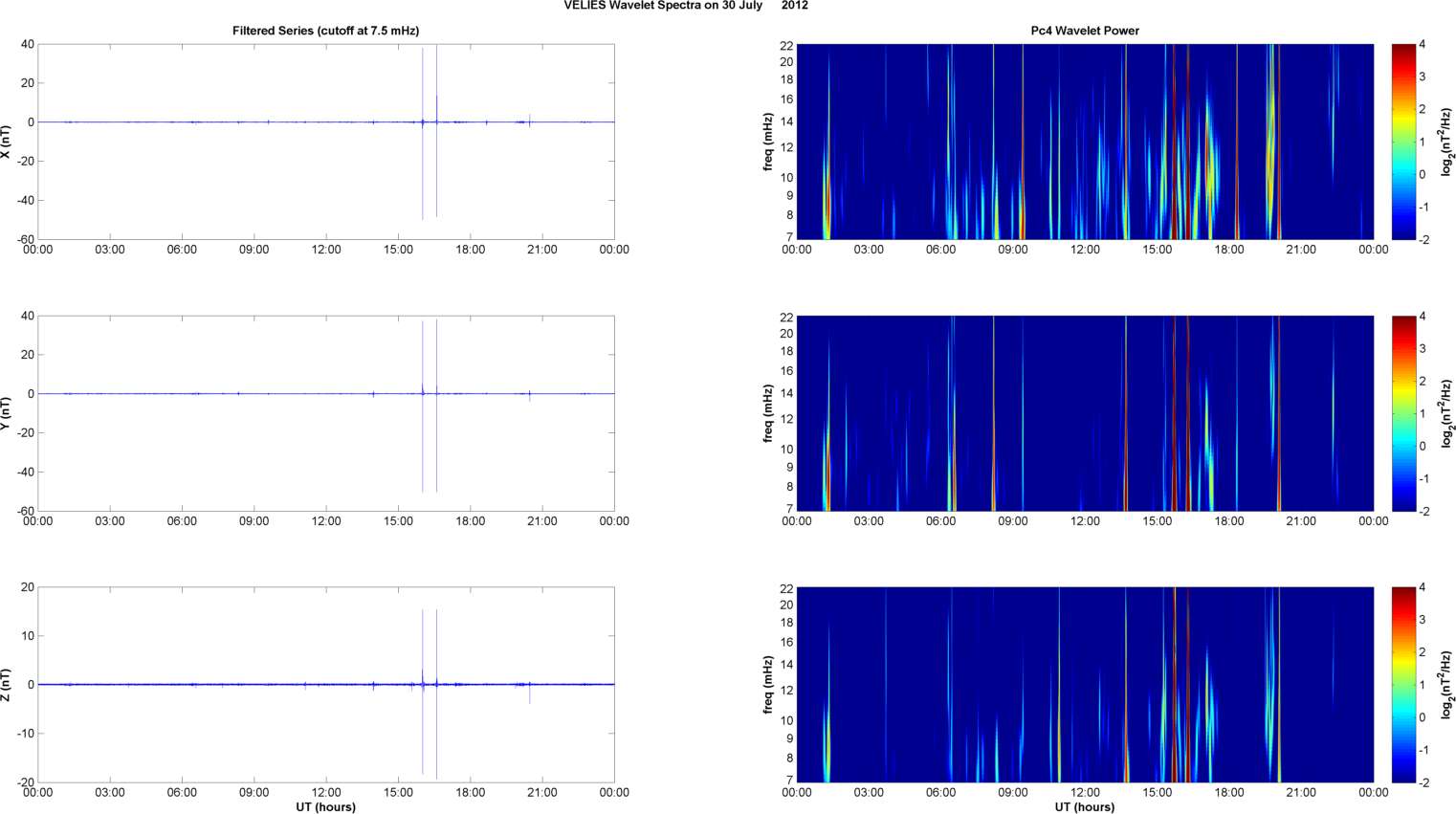1456x814 pixels.
Task: Click the Pc4 Wavelet Power title
Action: [x=1084, y=31]
